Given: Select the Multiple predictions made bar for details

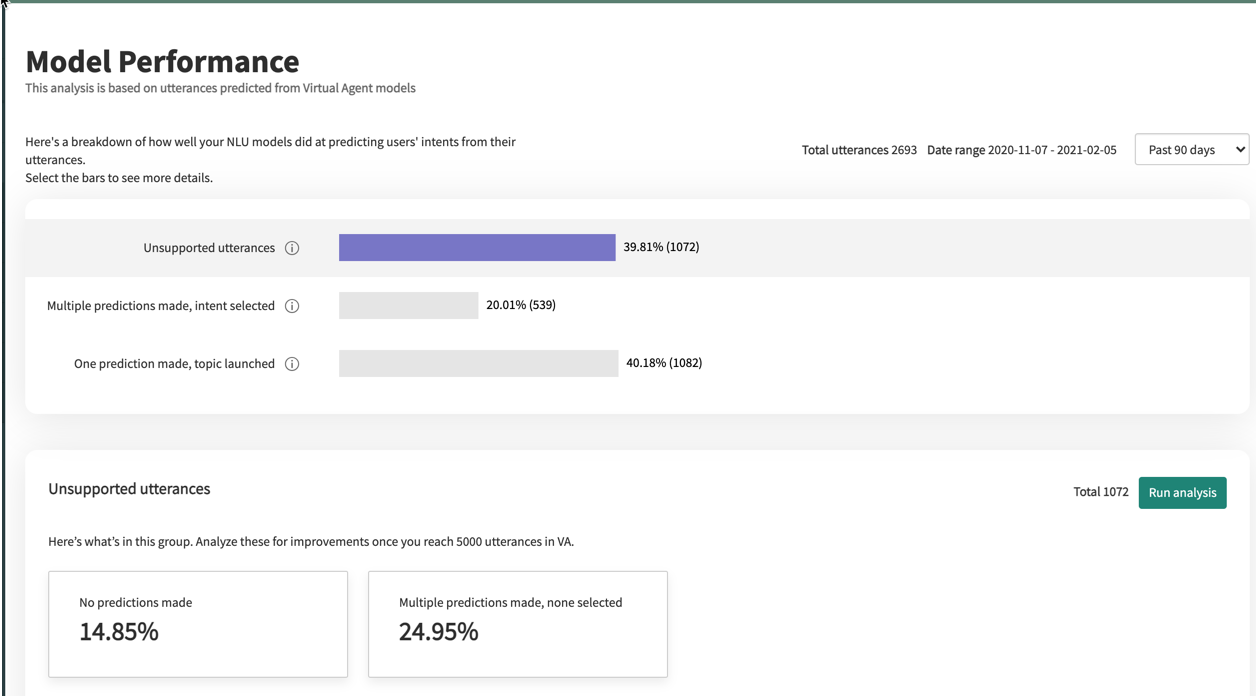Looking at the screenshot, I should click(408, 305).
